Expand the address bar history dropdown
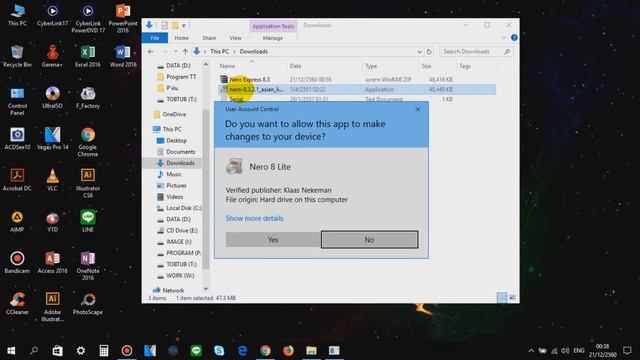640x360 pixels. (x=419, y=52)
